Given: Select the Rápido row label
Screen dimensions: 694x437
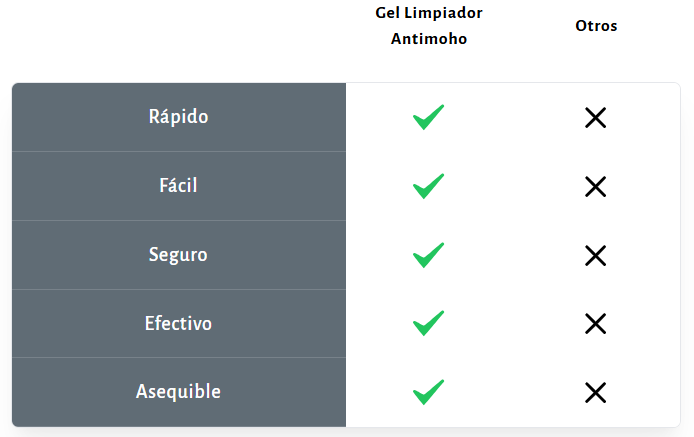Looking at the screenshot, I should click(178, 116).
